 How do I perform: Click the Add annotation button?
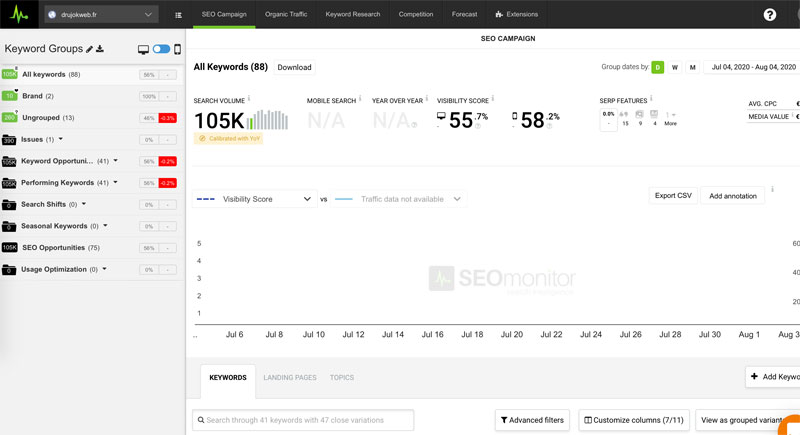[733, 196]
